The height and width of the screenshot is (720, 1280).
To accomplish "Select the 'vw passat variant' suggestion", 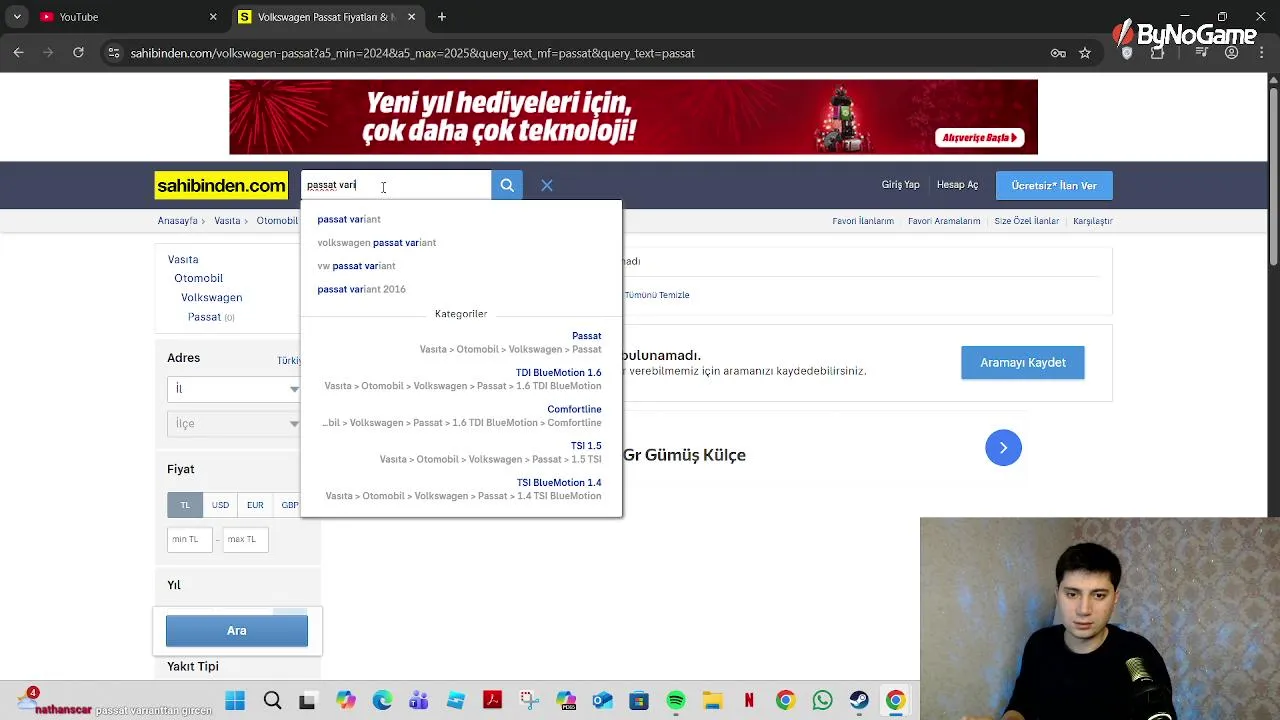I will (x=356, y=266).
